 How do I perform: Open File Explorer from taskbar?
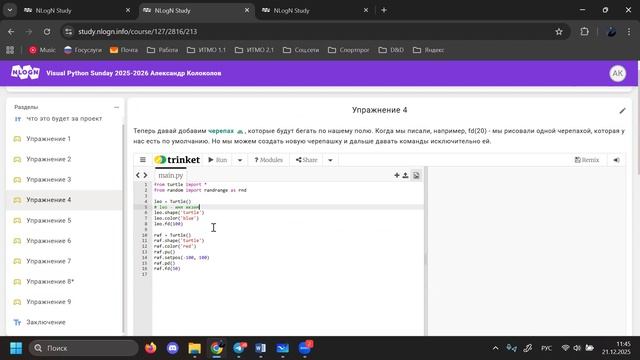[x=195, y=348]
